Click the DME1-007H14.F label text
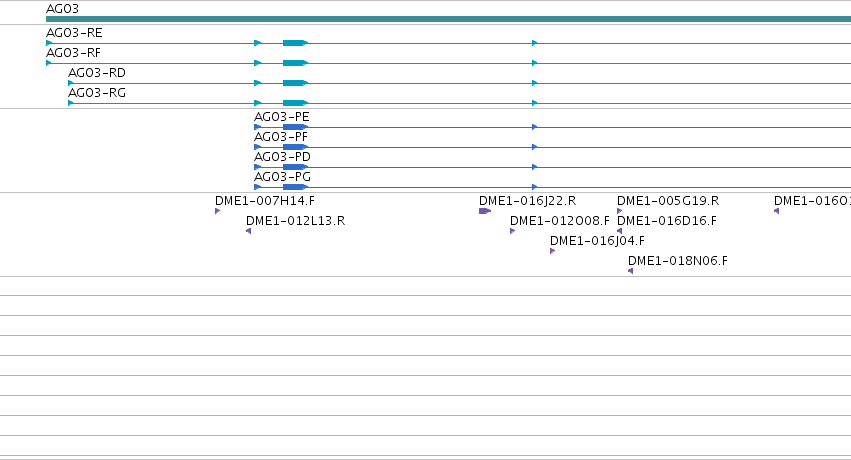The height and width of the screenshot is (460, 851). [265, 201]
